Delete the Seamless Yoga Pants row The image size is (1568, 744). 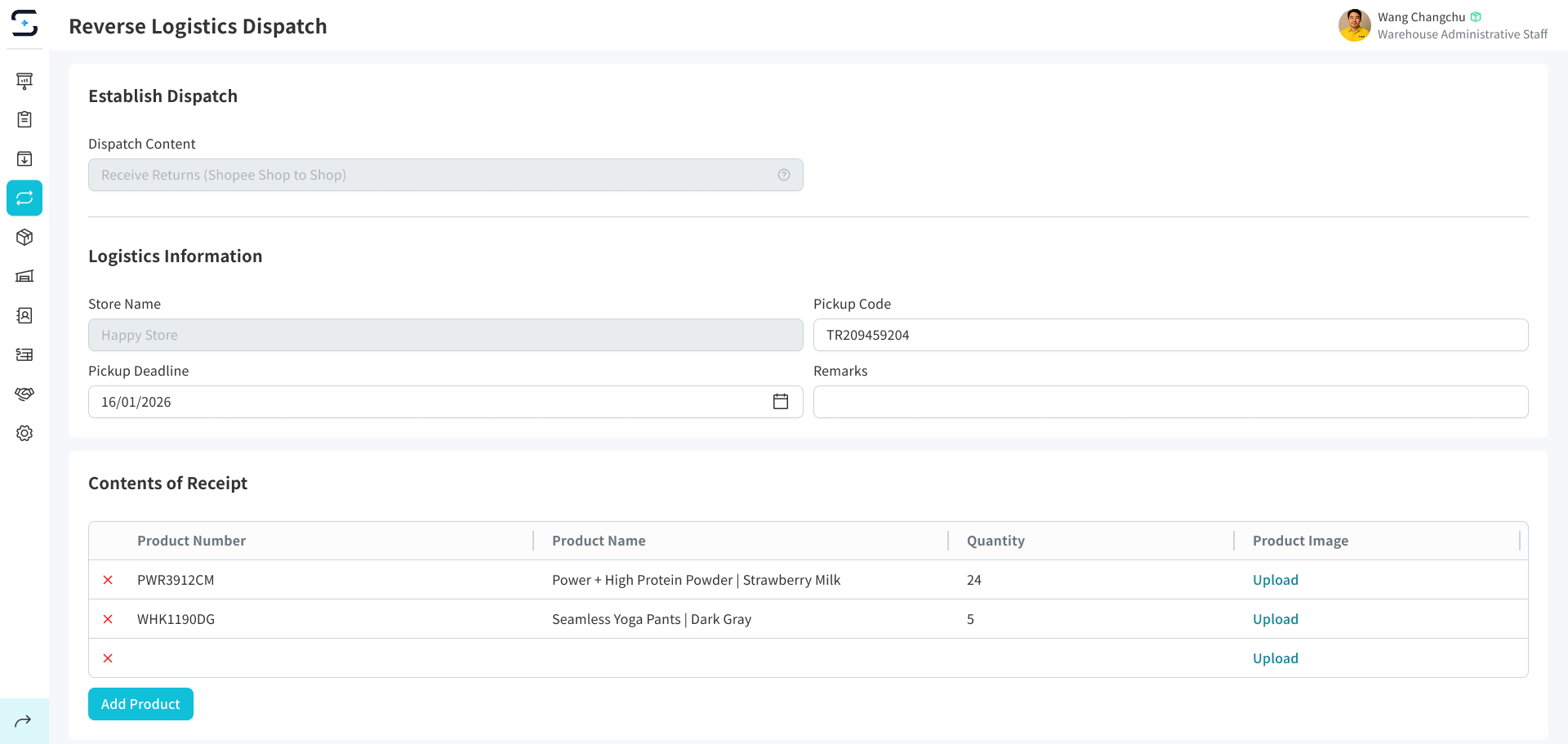coord(108,619)
